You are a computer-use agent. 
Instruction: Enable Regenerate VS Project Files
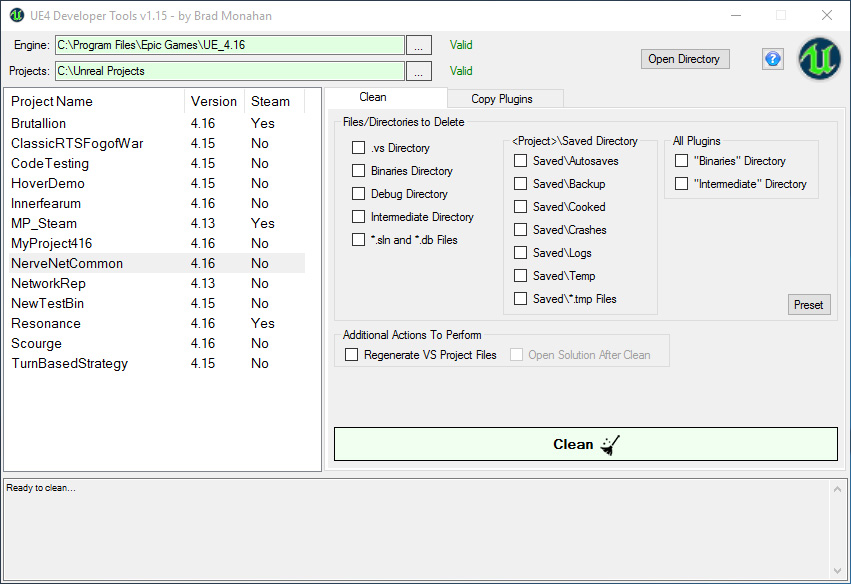pyautogui.click(x=351, y=355)
